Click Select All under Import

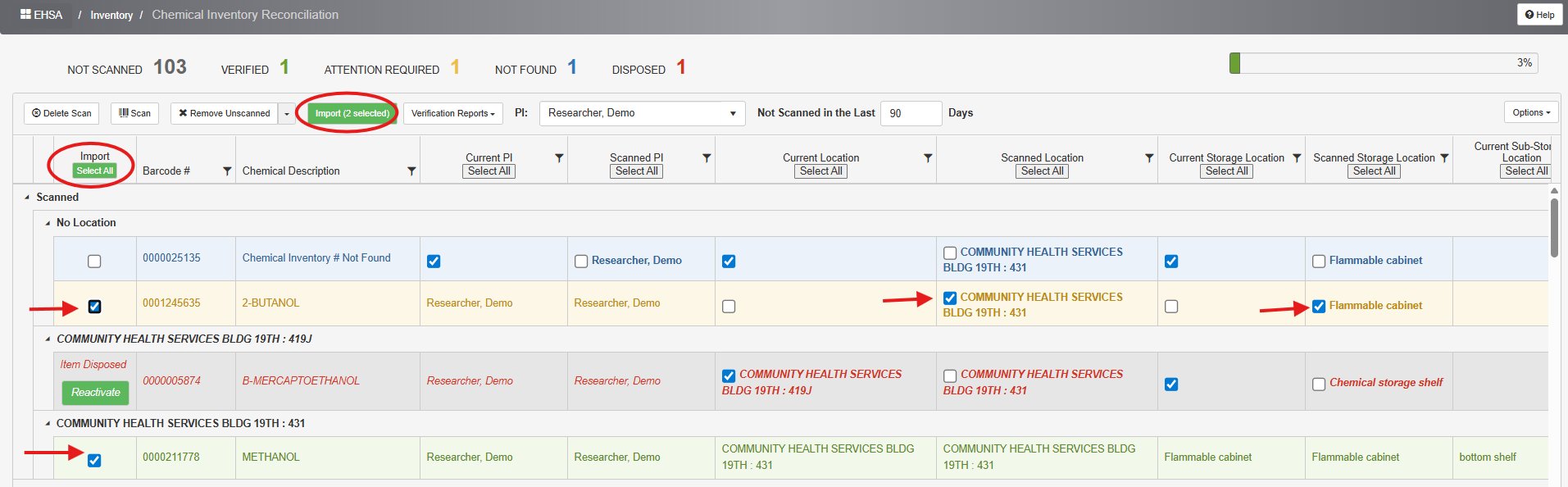(x=94, y=171)
